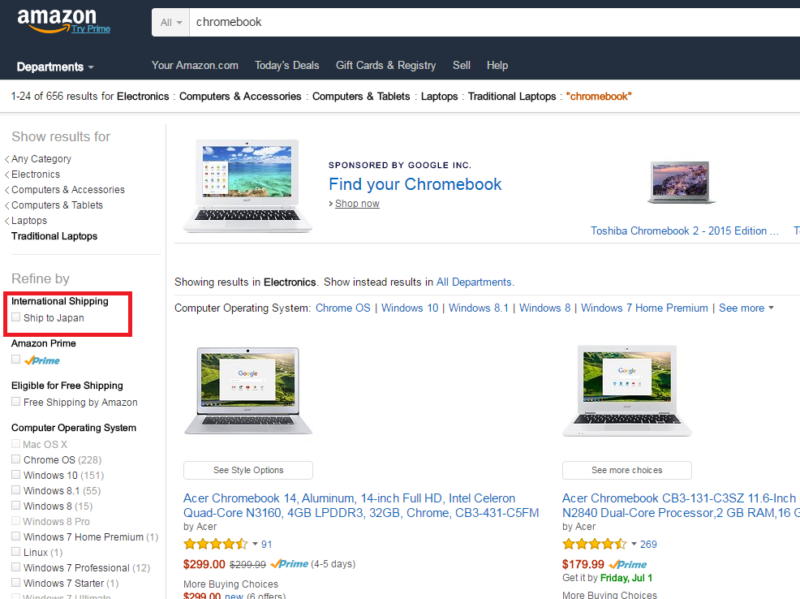Select the Electronics category in sidebar
This screenshot has width=800, height=599.
(x=36, y=174)
